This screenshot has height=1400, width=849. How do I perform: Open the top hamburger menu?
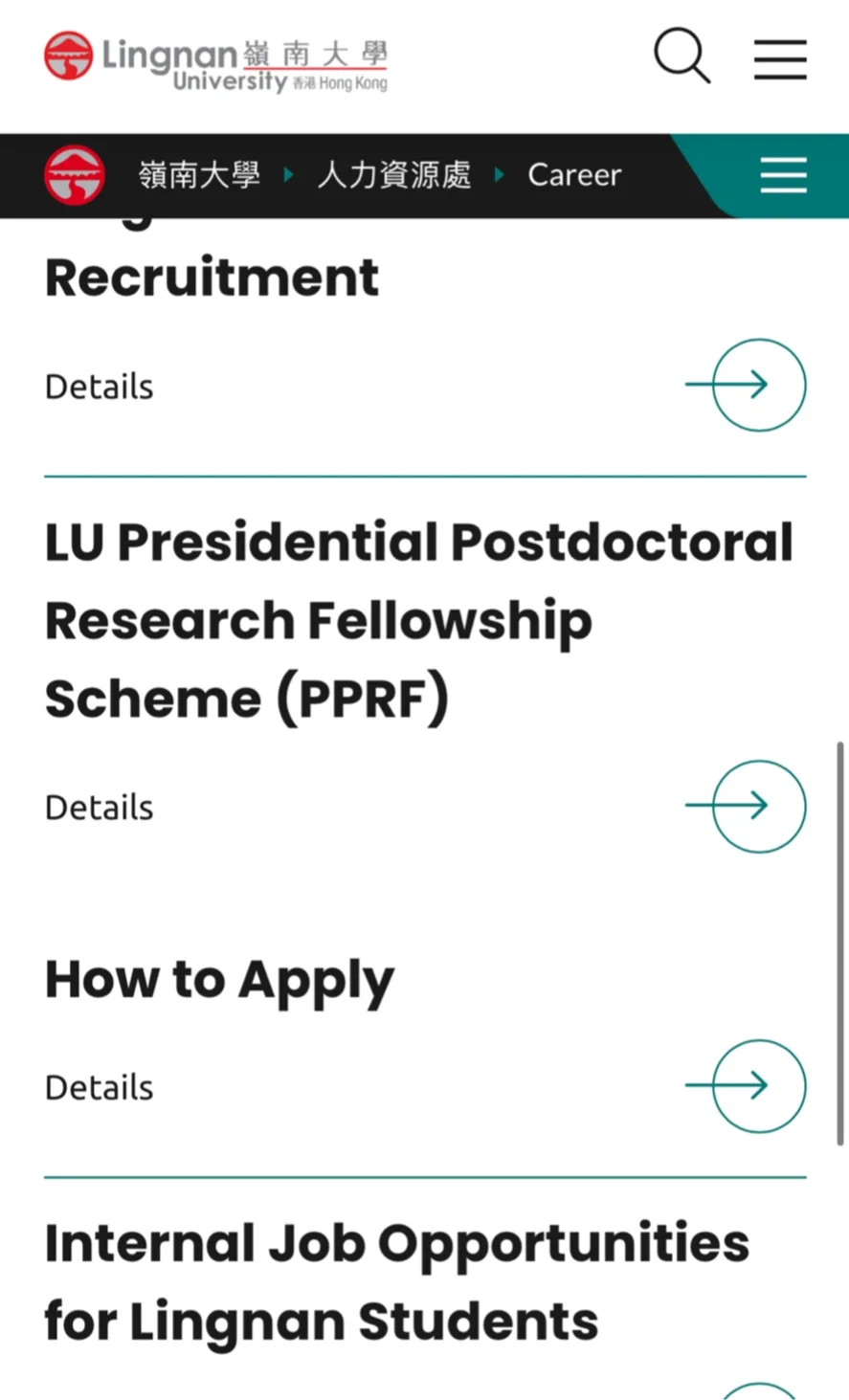click(780, 58)
